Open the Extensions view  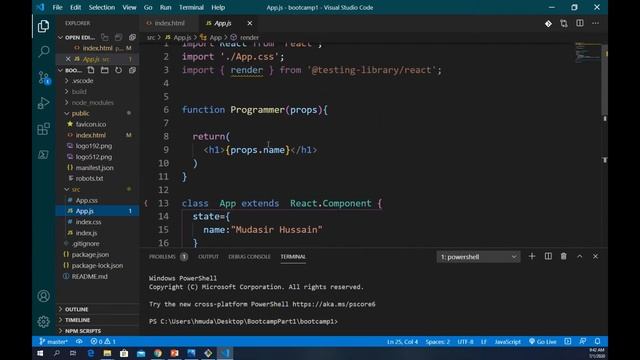(x=43, y=129)
